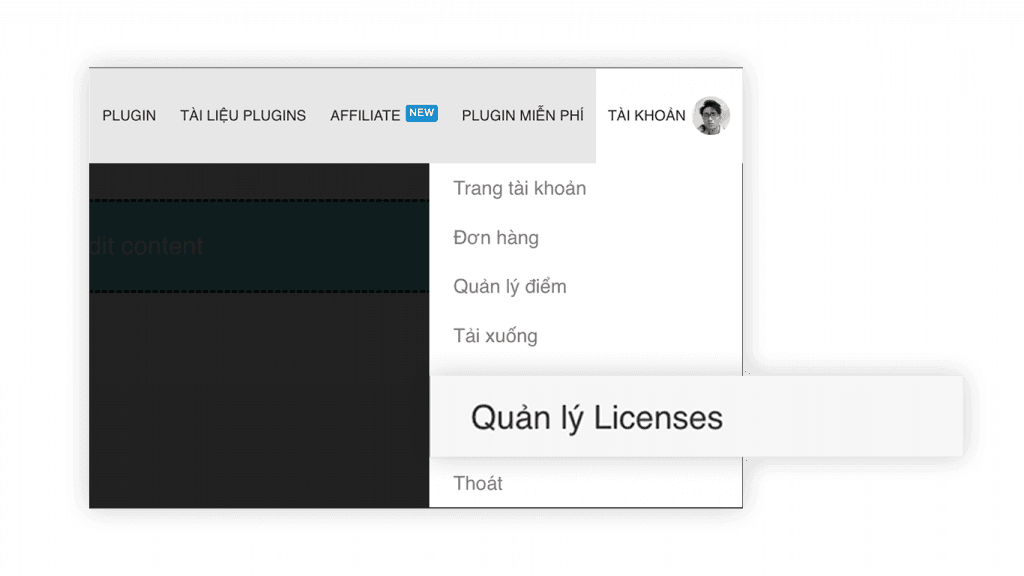Click the dark area below content block
The width and height of the screenshot is (1024, 576).
tap(258, 400)
